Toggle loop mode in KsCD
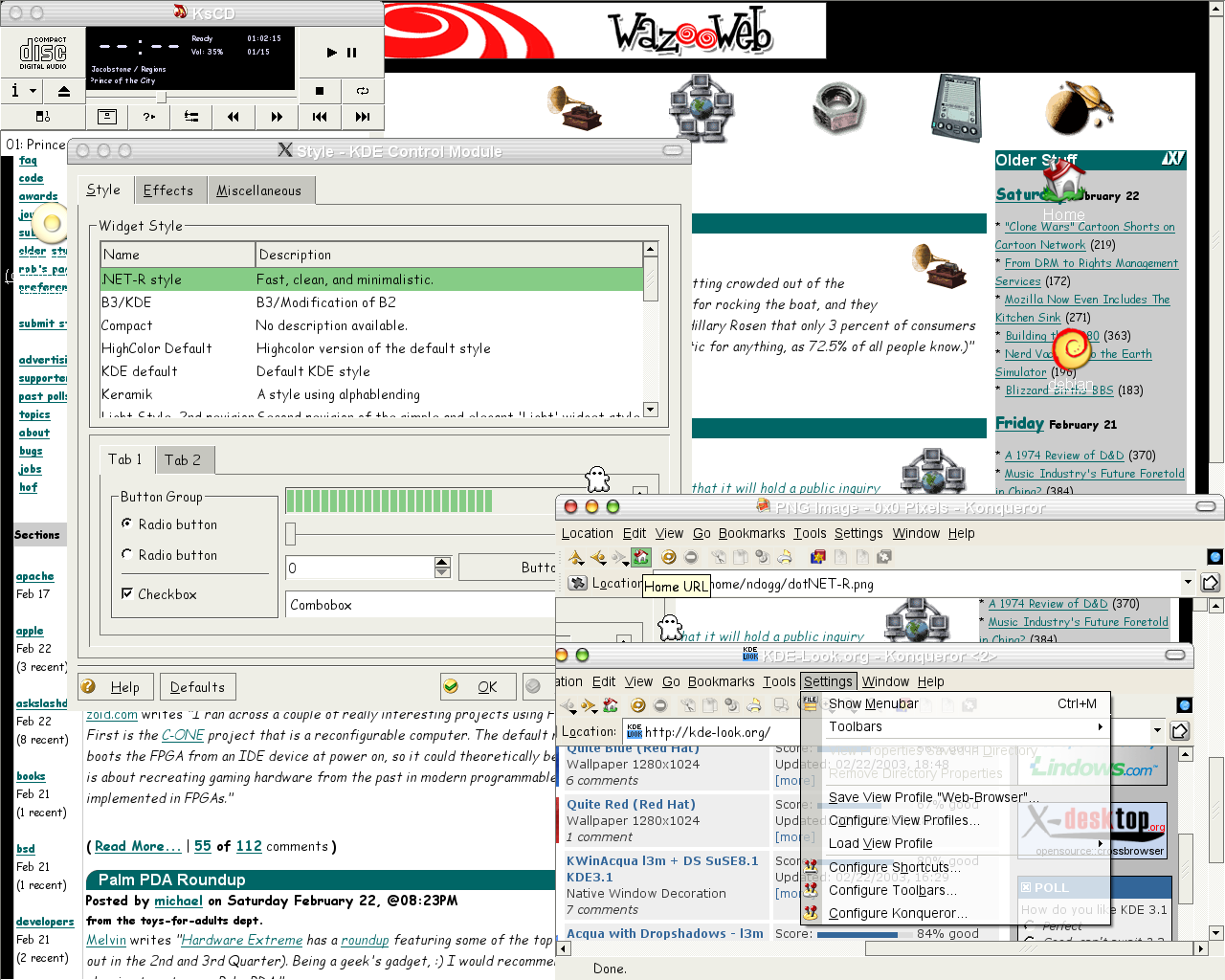 [x=363, y=91]
